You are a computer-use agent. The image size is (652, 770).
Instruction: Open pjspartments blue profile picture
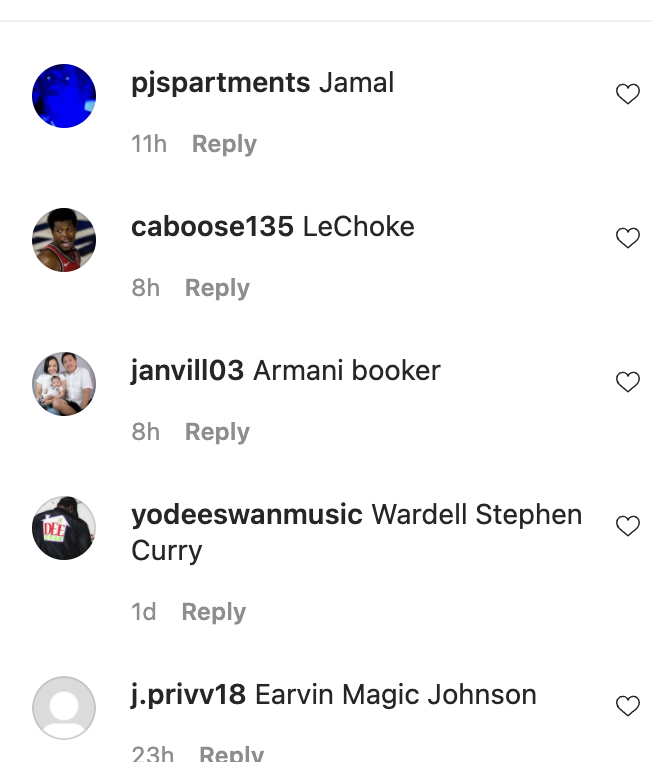pos(64,96)
